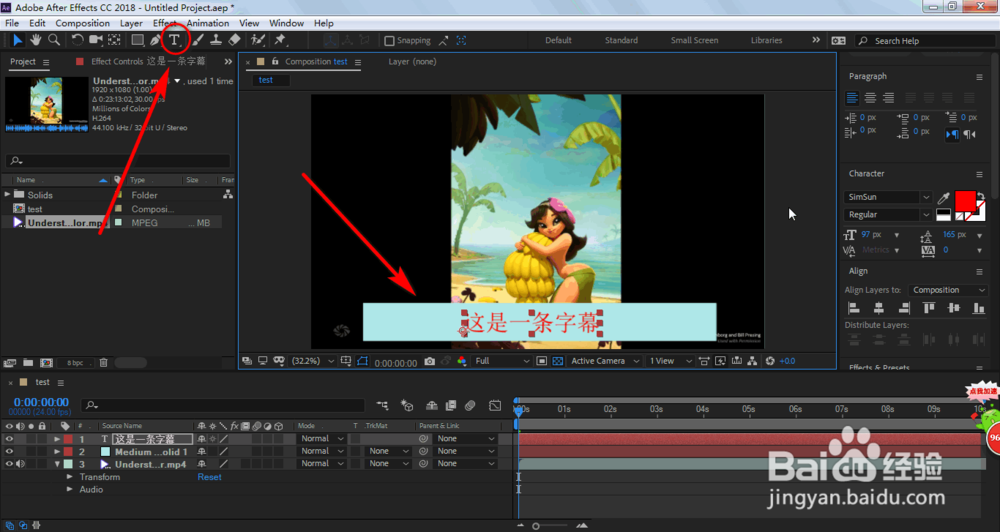
Task: Click align left edges icon
Action: [853, 308]
